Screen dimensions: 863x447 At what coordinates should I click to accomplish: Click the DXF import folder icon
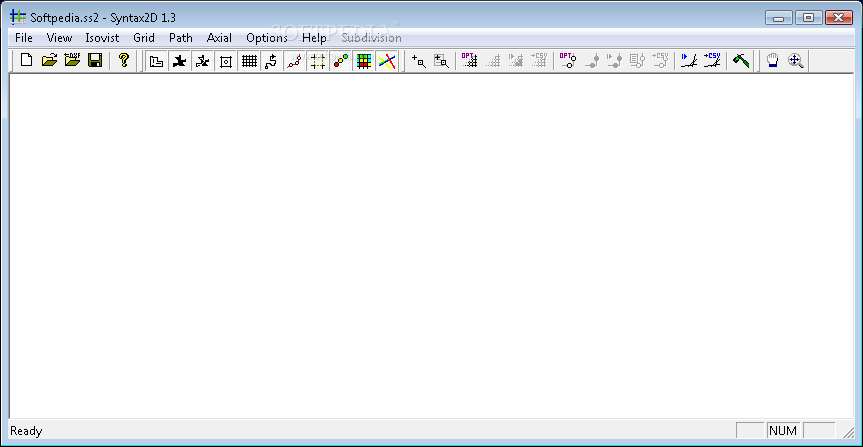(72, 60)
